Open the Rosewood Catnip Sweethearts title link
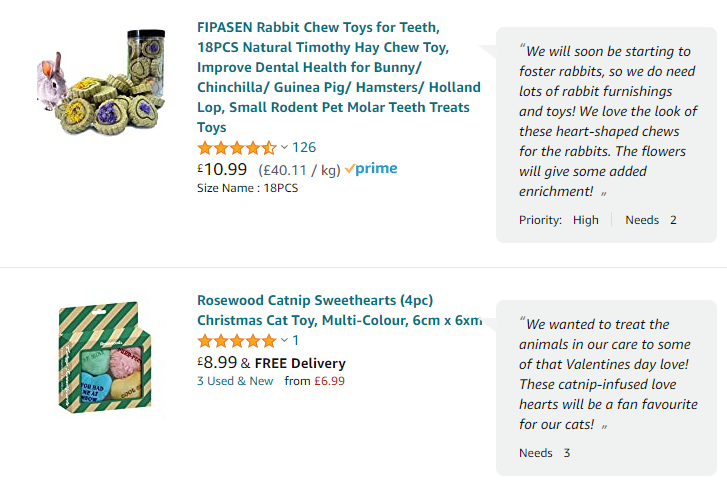This screenshot has width=727, height=480. point(339,310)
